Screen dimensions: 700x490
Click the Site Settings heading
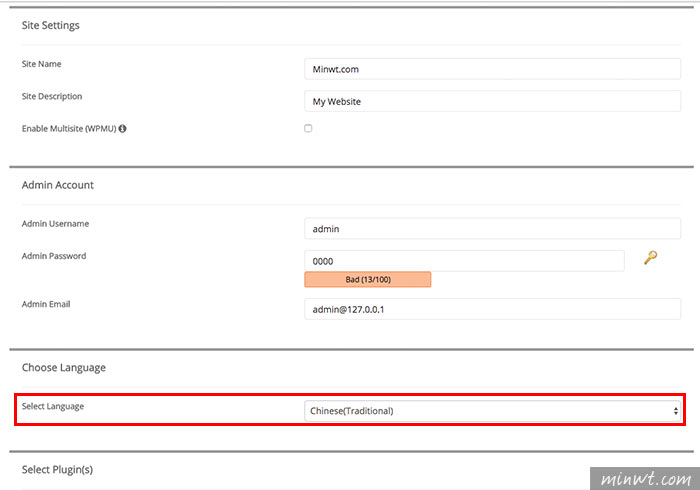(50, 25)
